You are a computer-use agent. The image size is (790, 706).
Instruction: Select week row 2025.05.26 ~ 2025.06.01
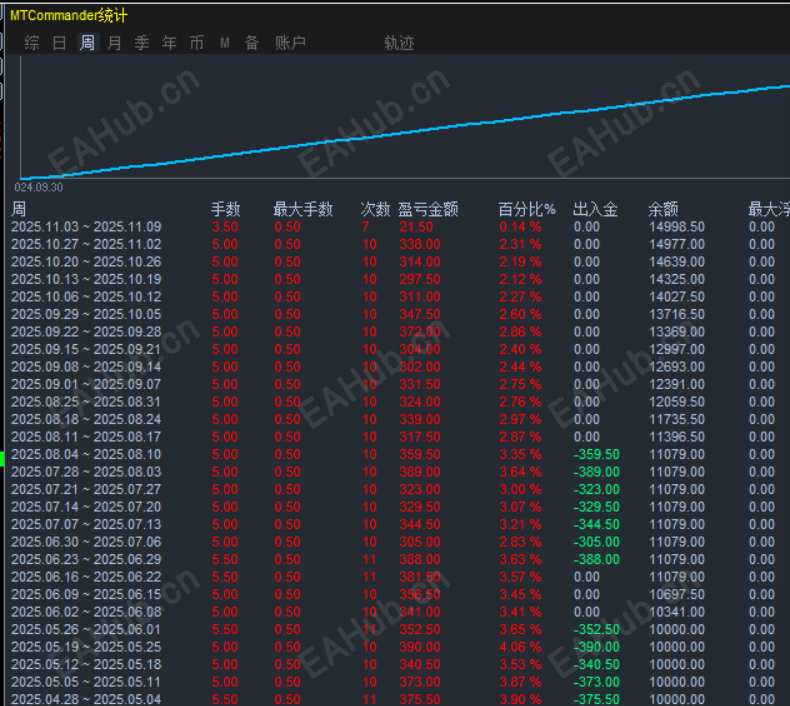(398, 629)
